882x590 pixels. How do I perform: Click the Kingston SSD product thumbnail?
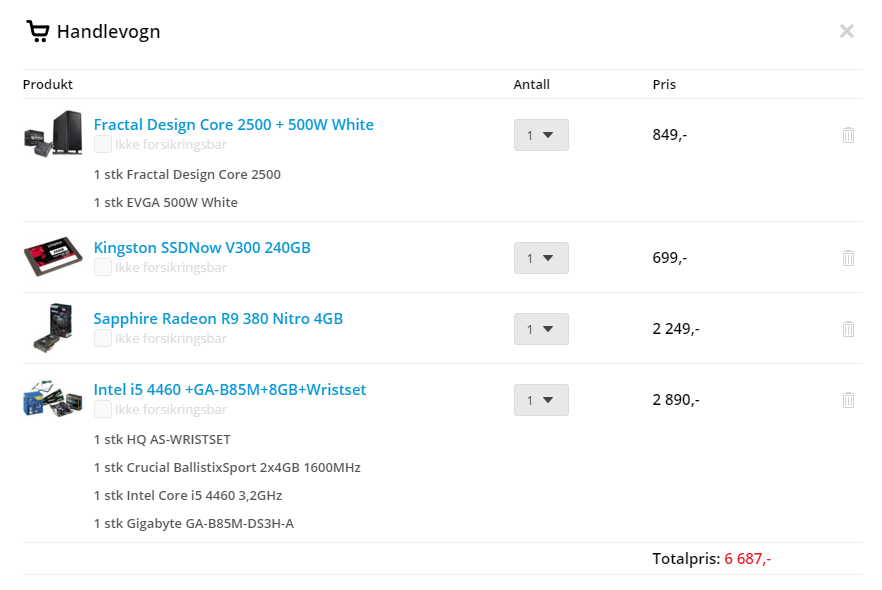click(53, 256)
